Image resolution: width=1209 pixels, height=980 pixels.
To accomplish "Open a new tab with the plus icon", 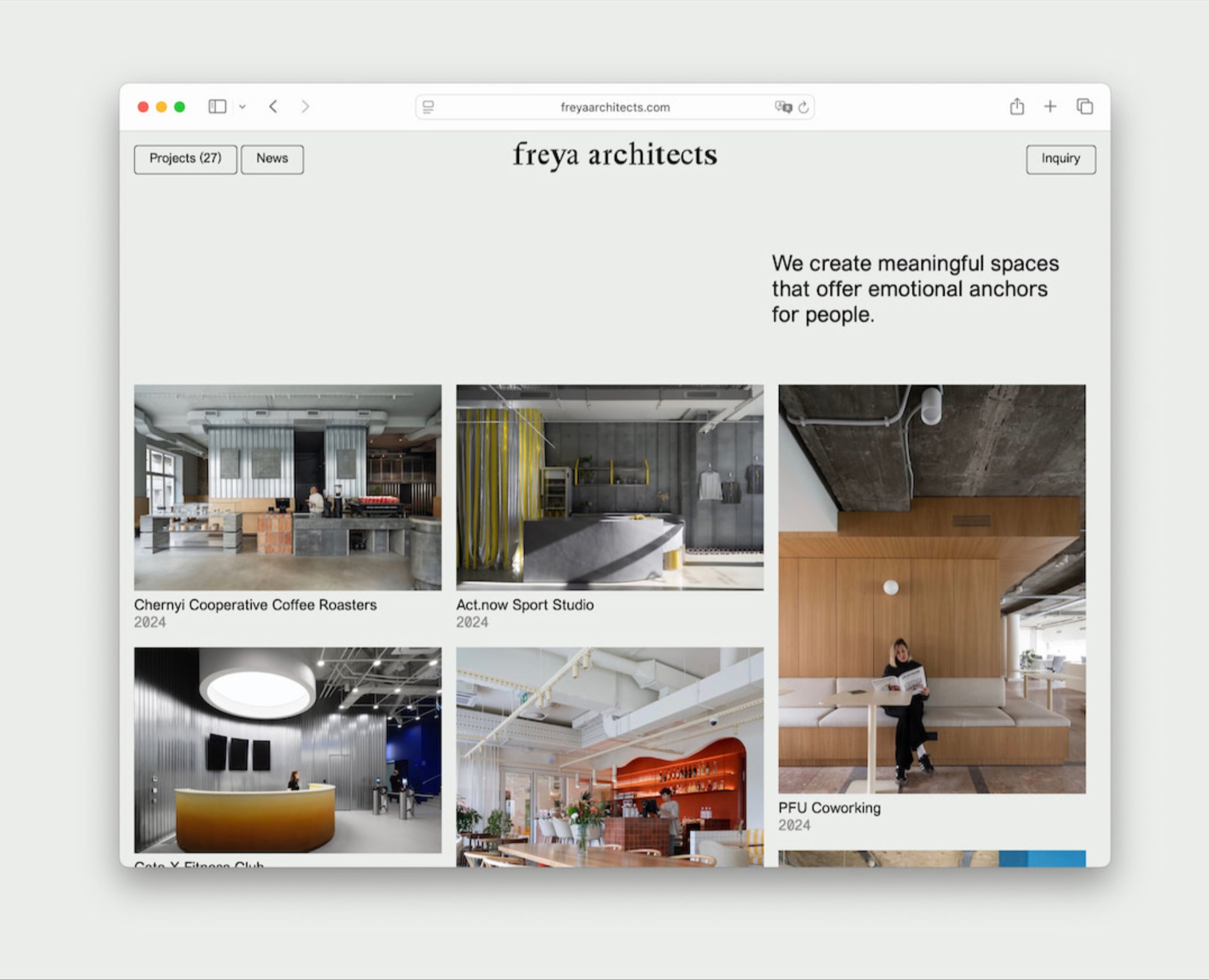I will coord(1050,106).
